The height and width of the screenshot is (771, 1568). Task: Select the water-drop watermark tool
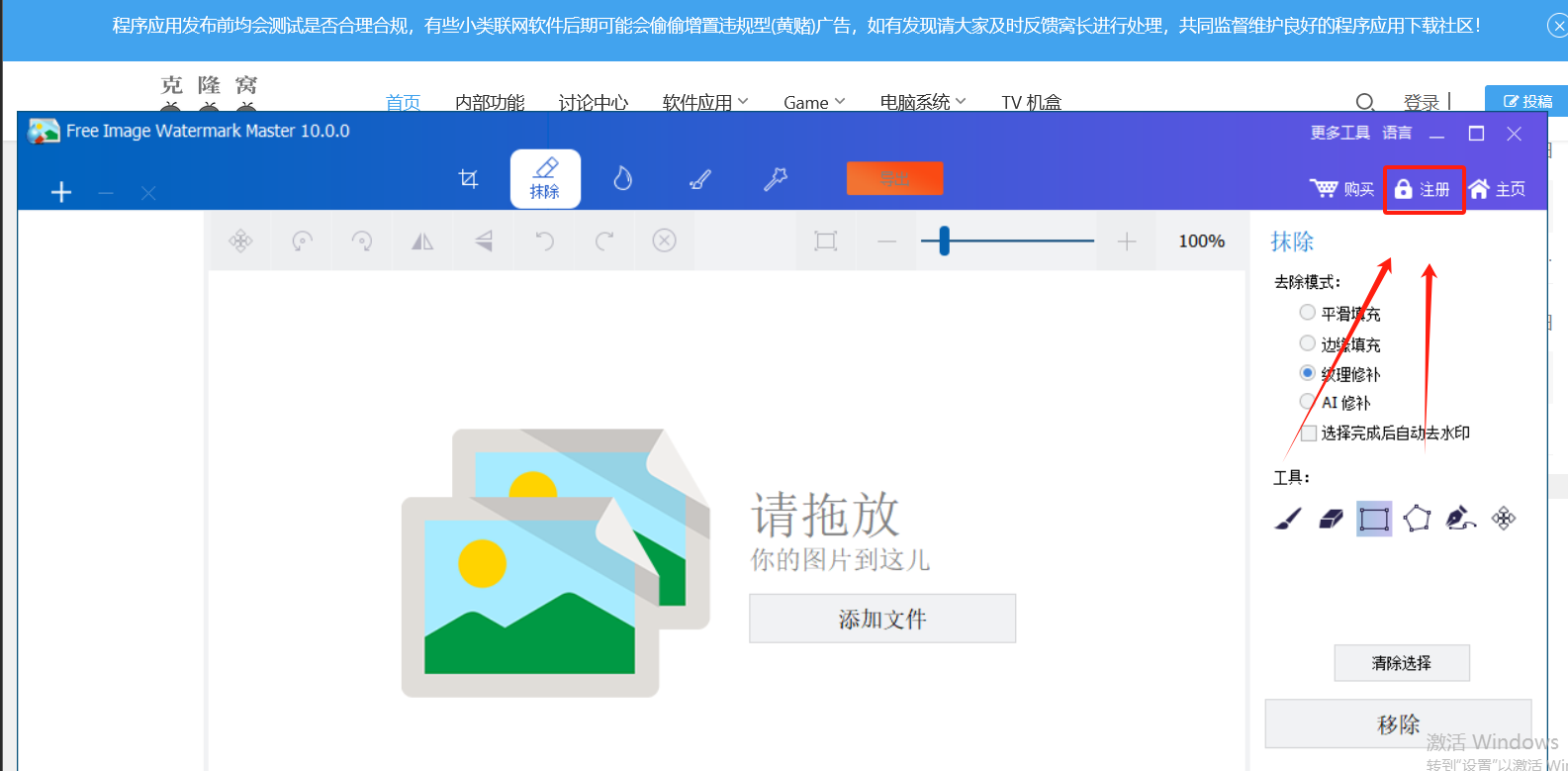pos(622,178)
